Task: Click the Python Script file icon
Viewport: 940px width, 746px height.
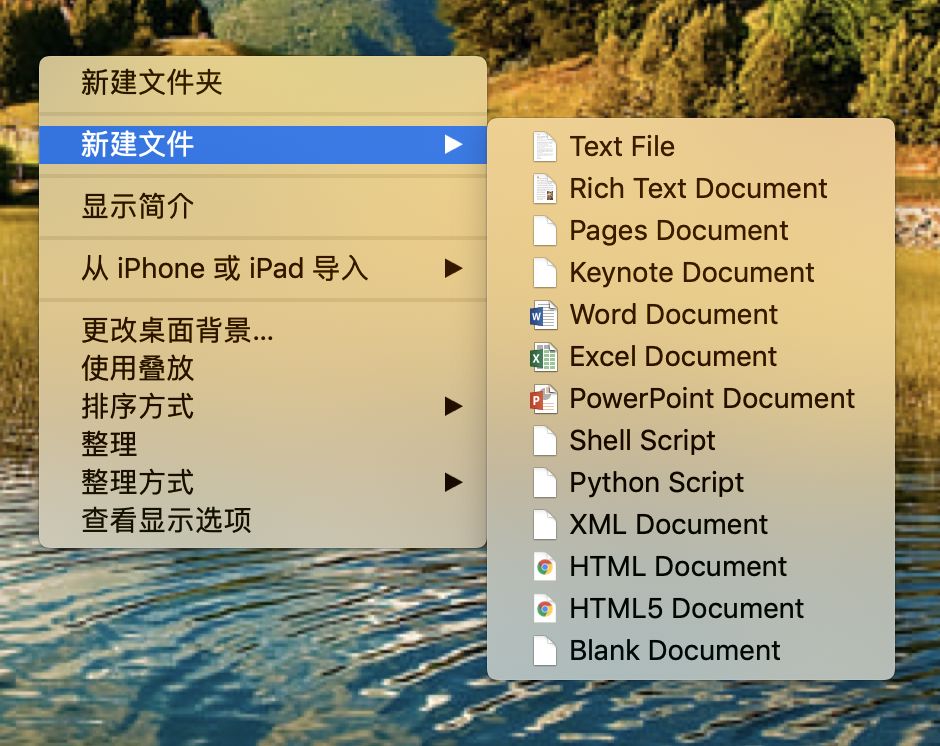Action: coord(544,482)
